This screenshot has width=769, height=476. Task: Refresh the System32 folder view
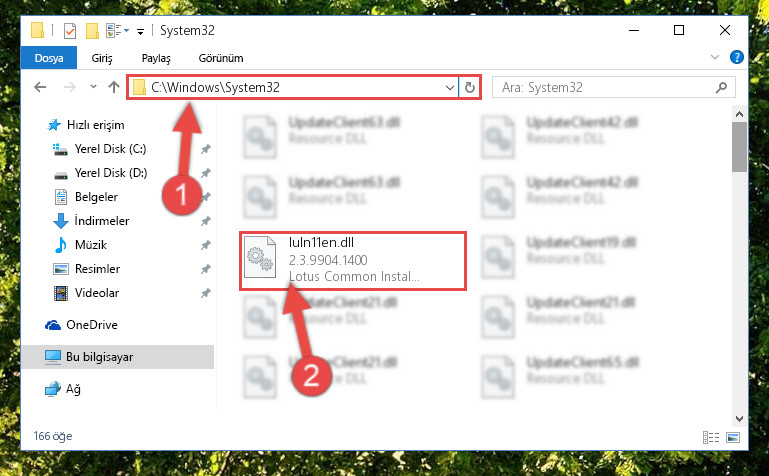pyautogui.click(x=470, y=87)
